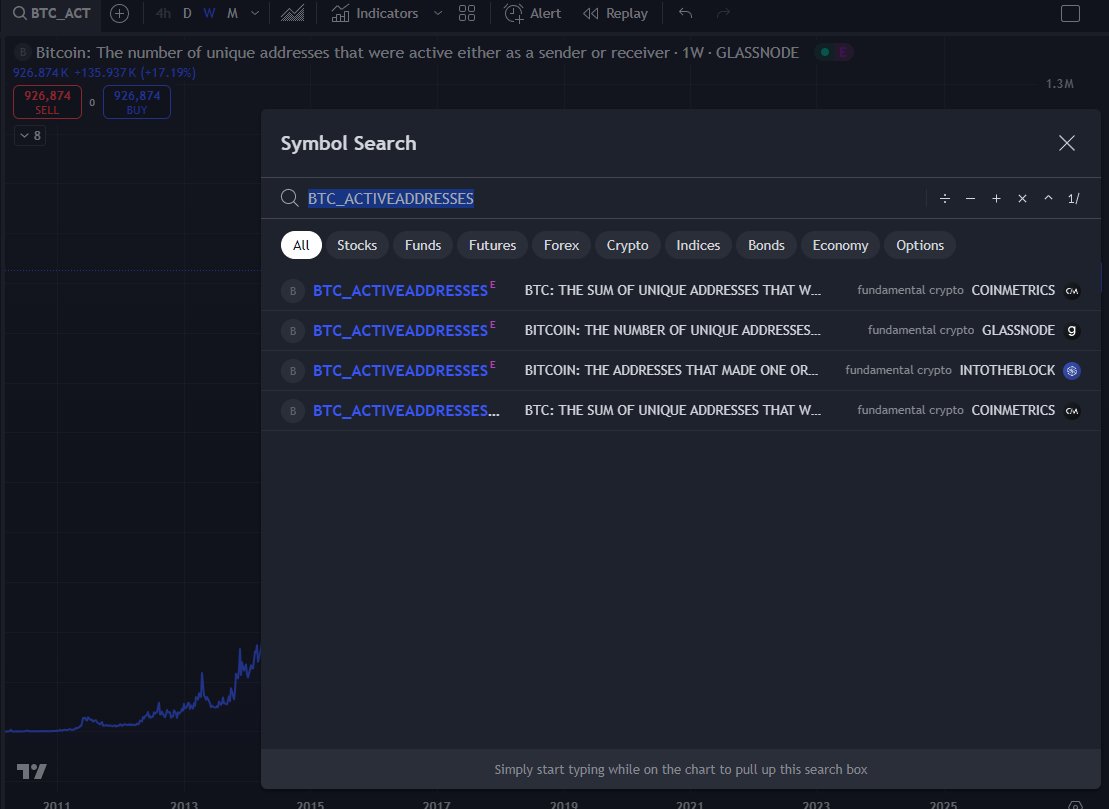Insert the division operator into search
Viewport: 1109px width, 809px height.
click(x=944, y=199)
